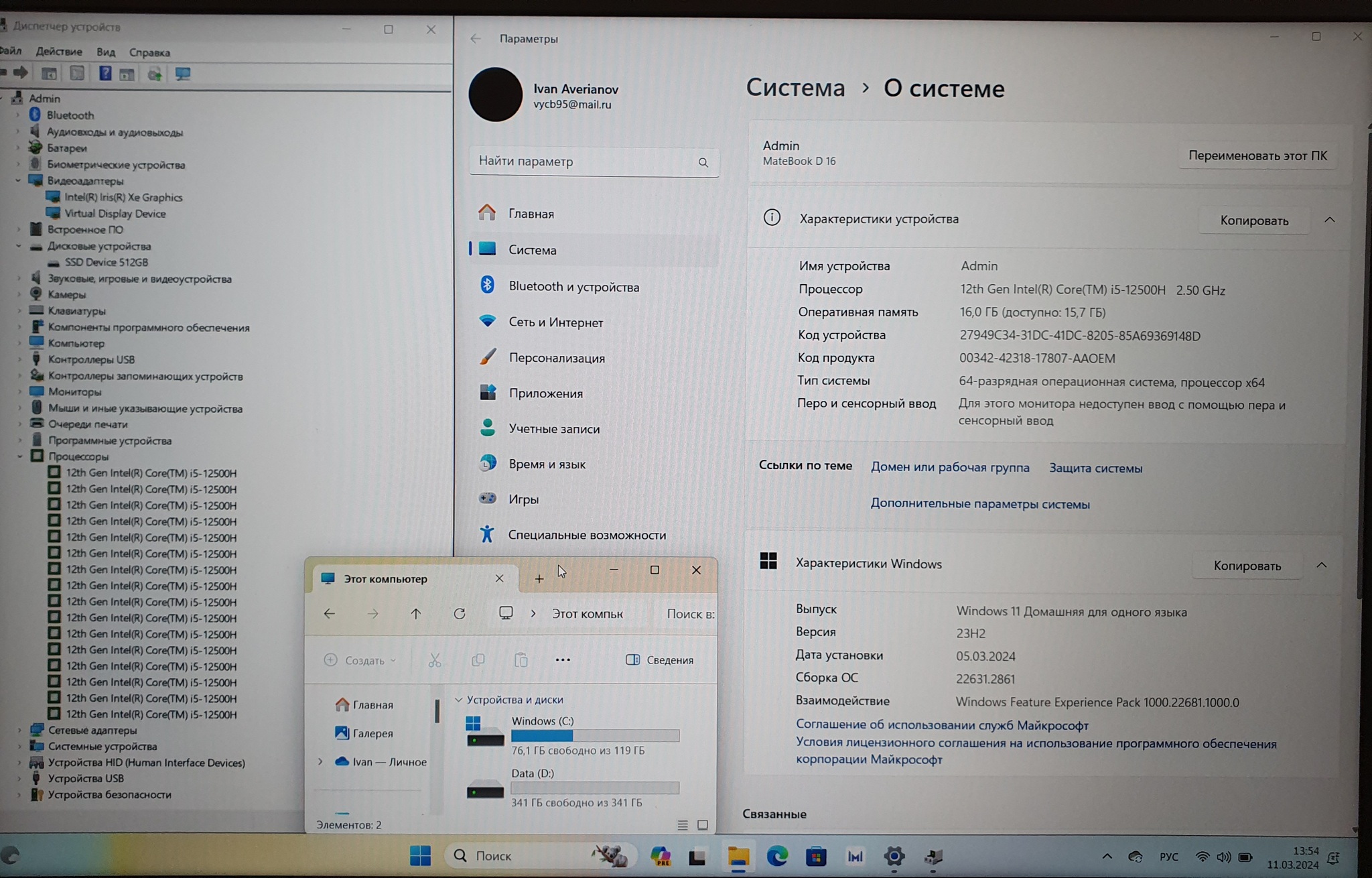Click the up-arrow navigation icon in Explorer
This screenshot has width=1372, height=878.
[x=415, y=614]
